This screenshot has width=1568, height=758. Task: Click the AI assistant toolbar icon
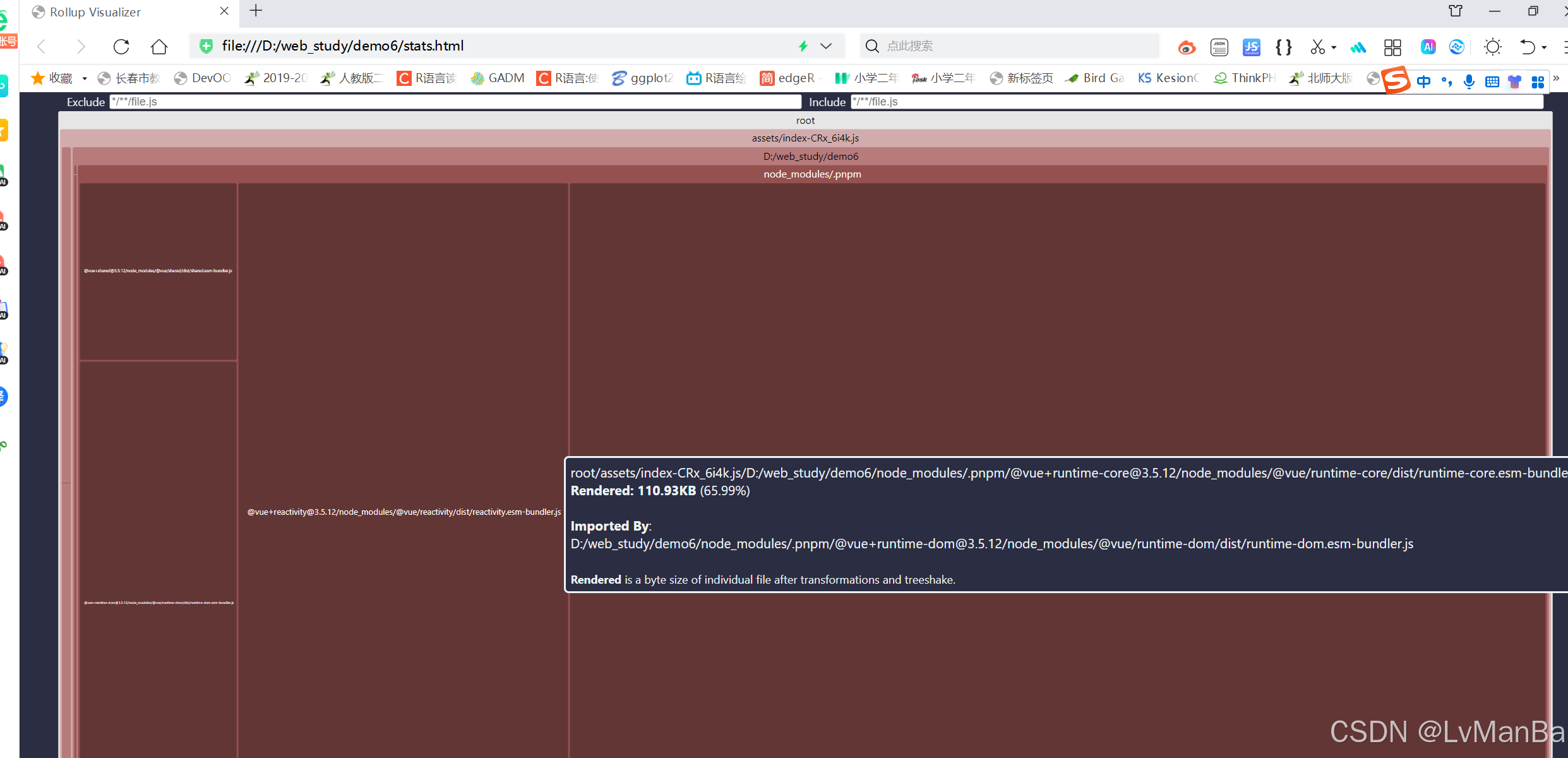pyautogui.click(x=1428, y=47)
